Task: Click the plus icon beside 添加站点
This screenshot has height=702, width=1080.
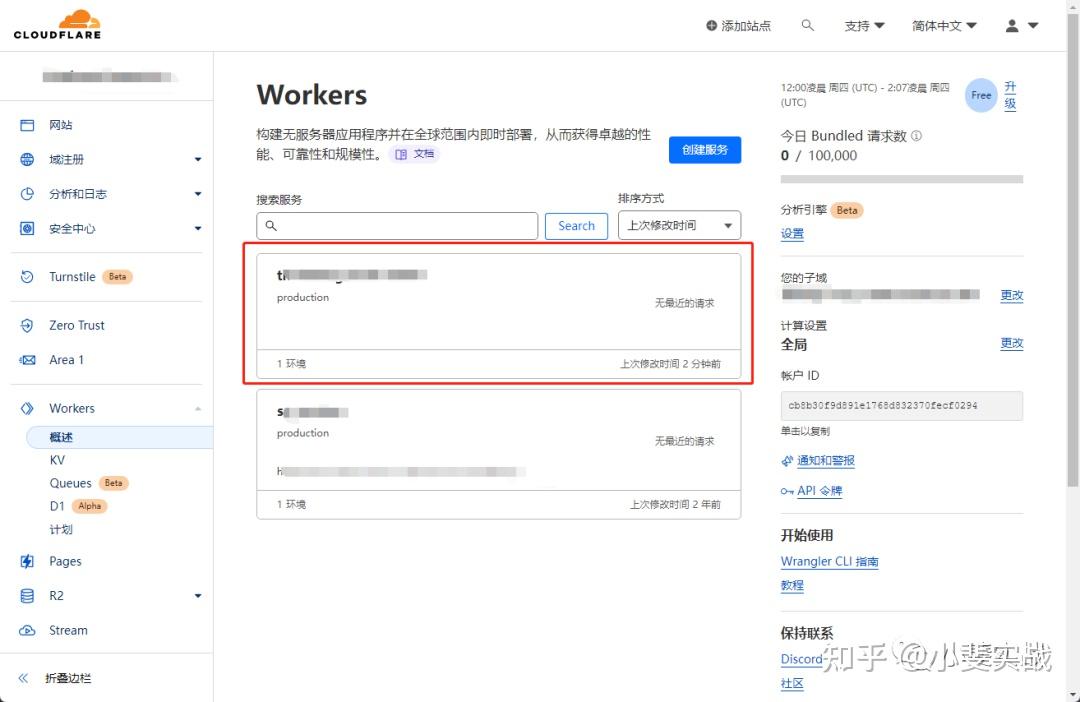Action: [712, 25]
